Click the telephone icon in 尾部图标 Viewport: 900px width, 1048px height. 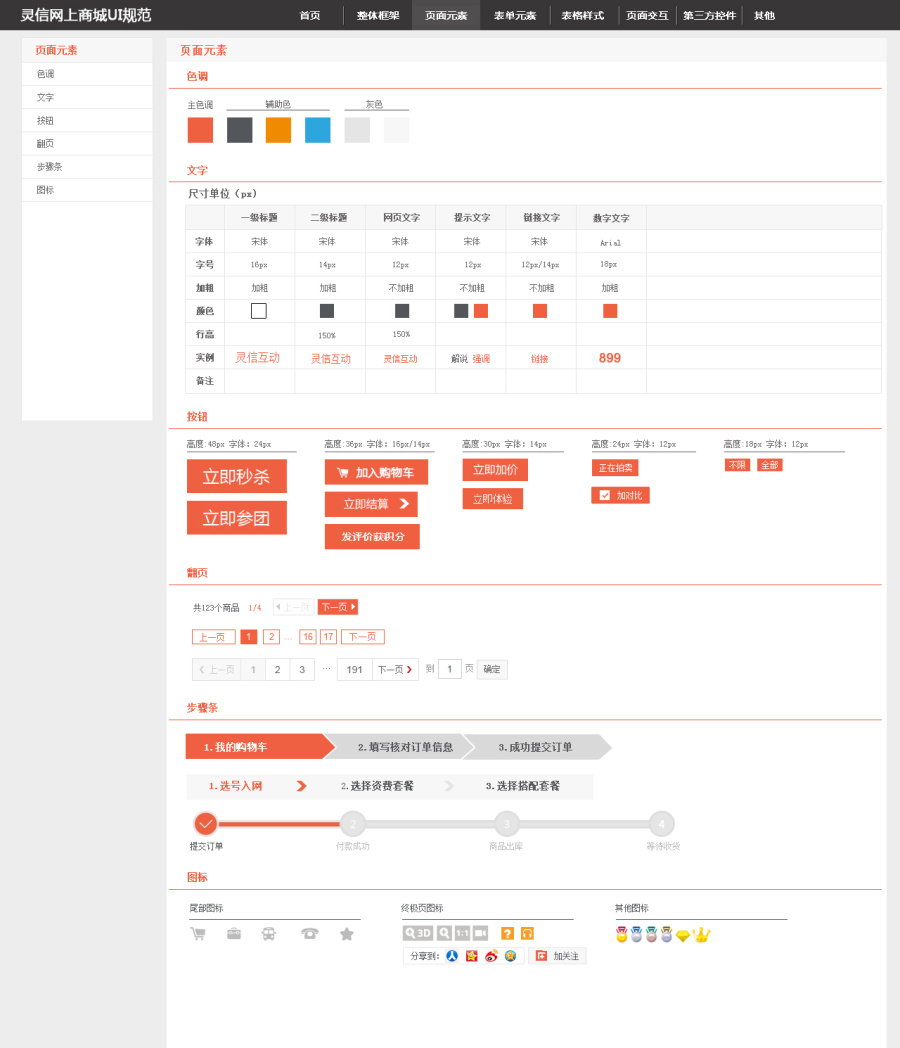coord(309,931)
